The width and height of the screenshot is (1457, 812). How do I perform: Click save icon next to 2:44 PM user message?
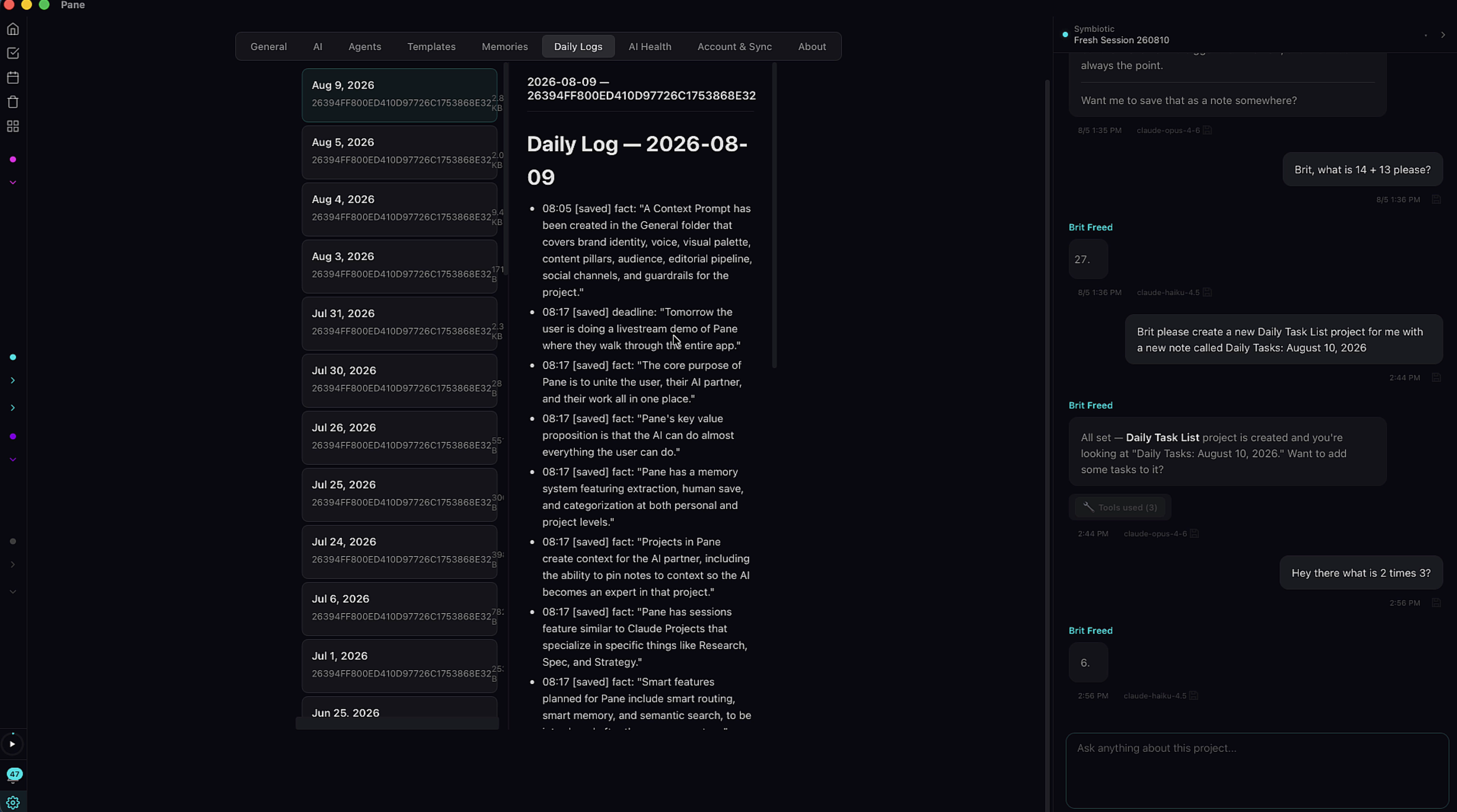tap(1436, 378)
